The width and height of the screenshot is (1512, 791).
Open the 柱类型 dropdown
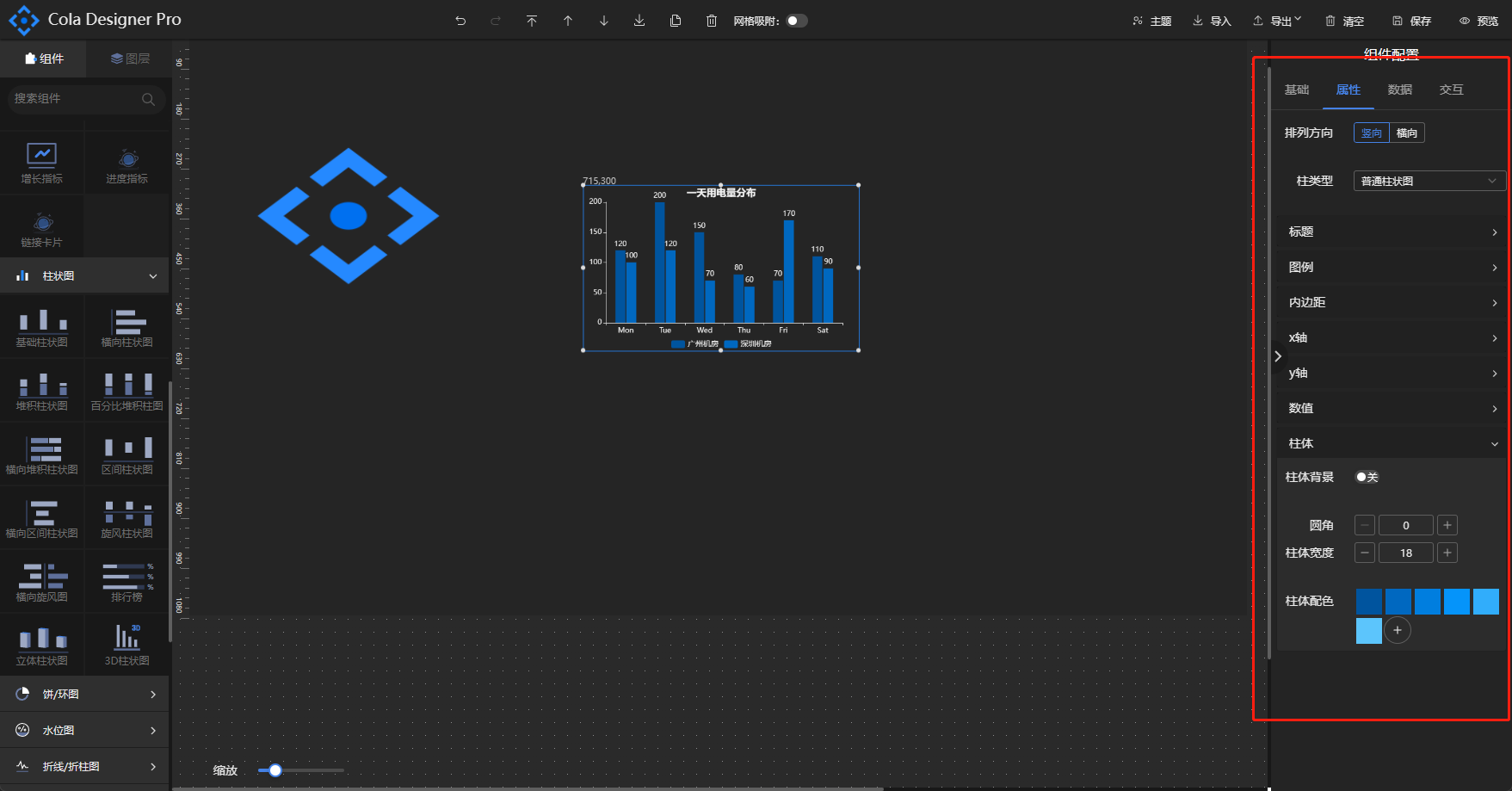(x=1429, y=181)
